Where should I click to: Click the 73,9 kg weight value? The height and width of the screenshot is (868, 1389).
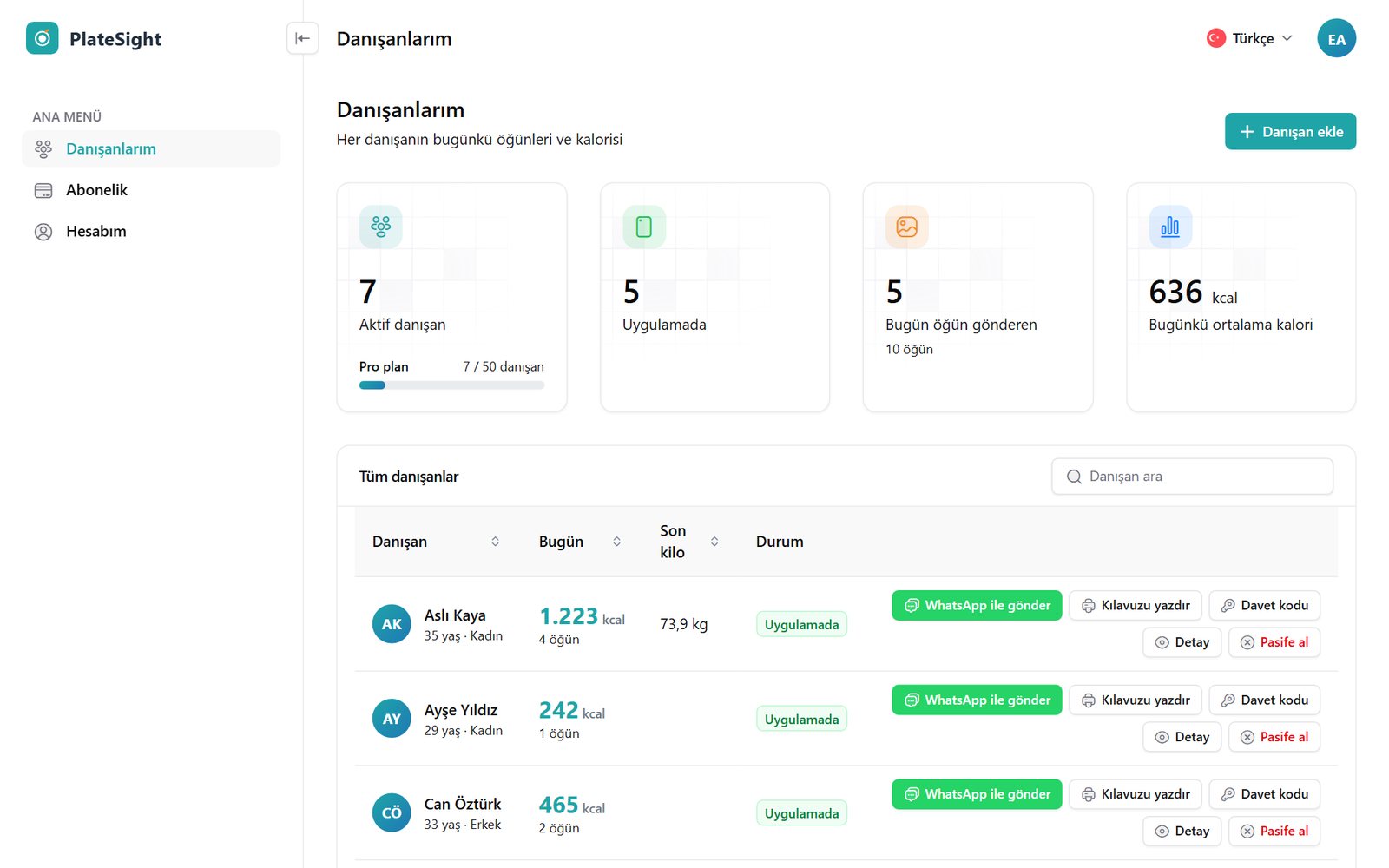click(684, 624)
